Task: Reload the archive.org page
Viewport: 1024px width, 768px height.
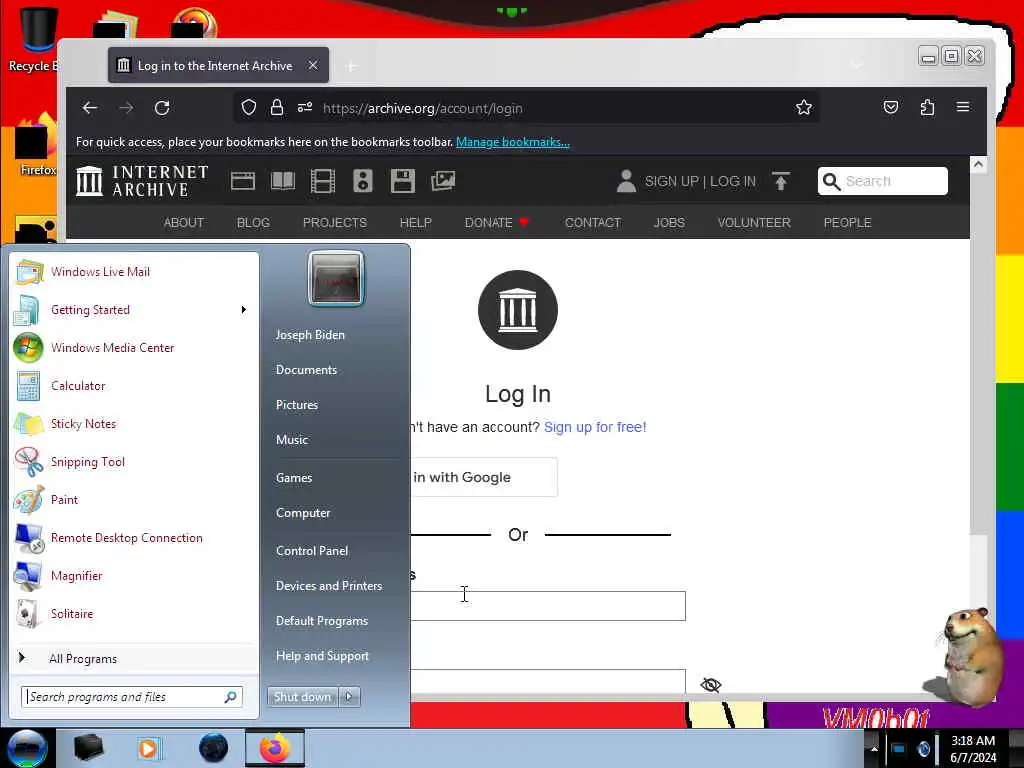Action: (x=162, y=108)
